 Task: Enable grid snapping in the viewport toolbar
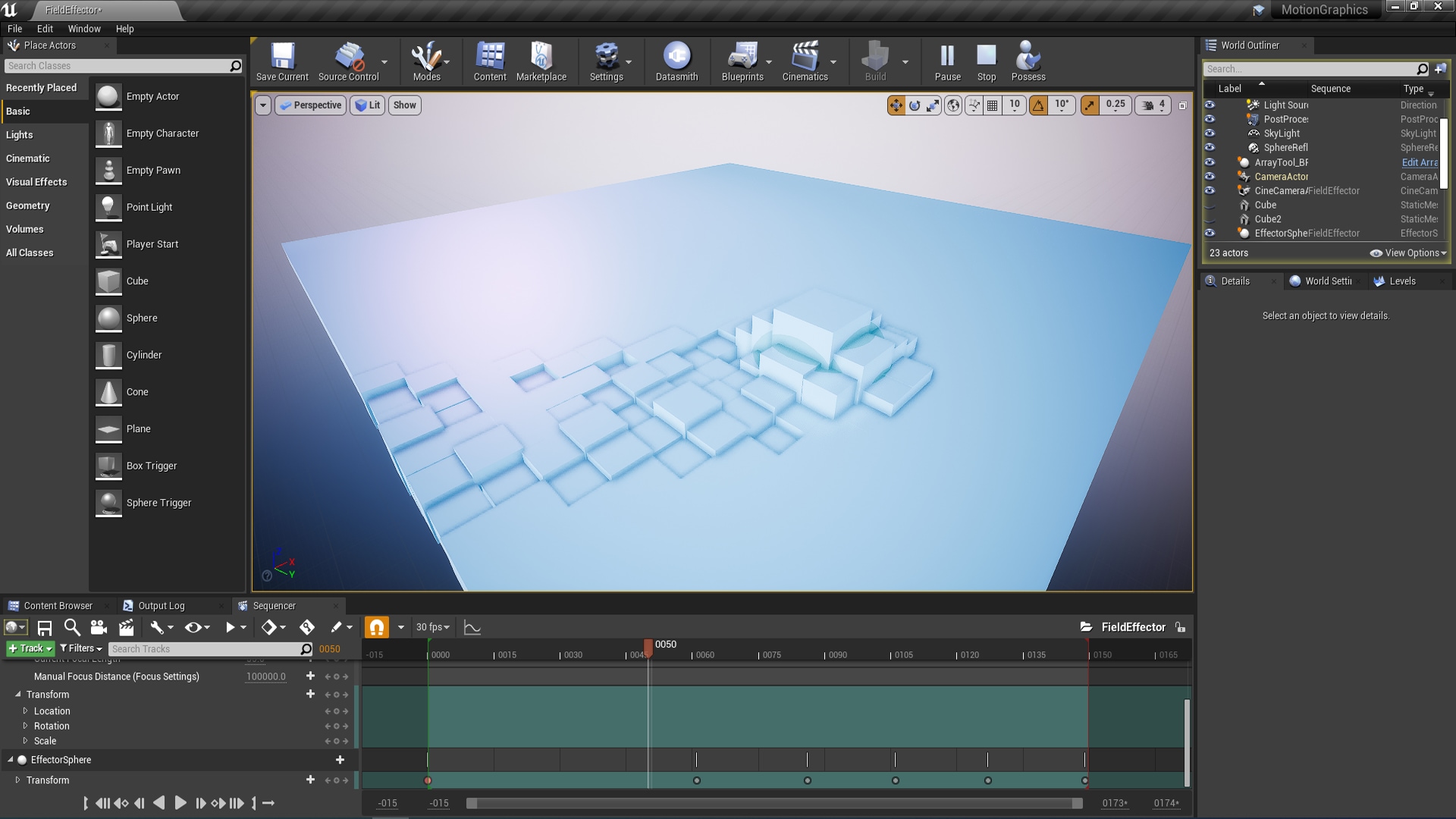coord(992,105)
